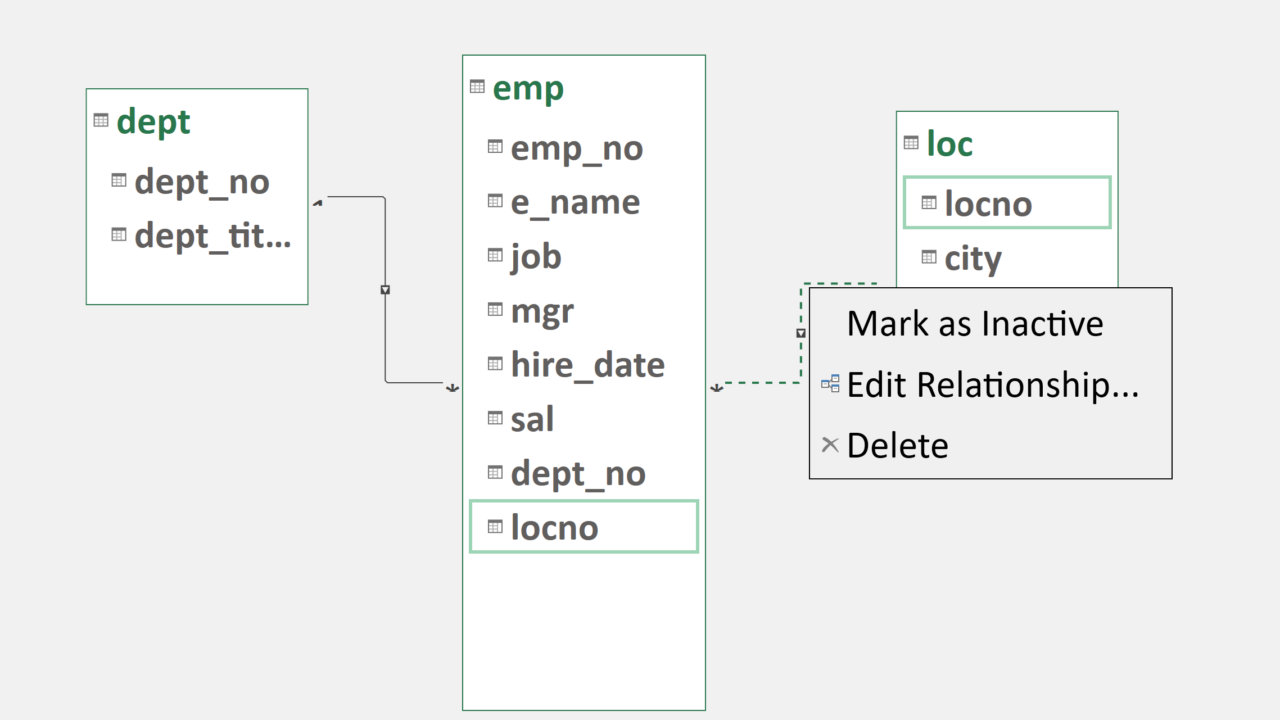This screenshot has width=1280, height=720.
Task: Click the field icon beside dept_tit…
Action: point(119,235)
